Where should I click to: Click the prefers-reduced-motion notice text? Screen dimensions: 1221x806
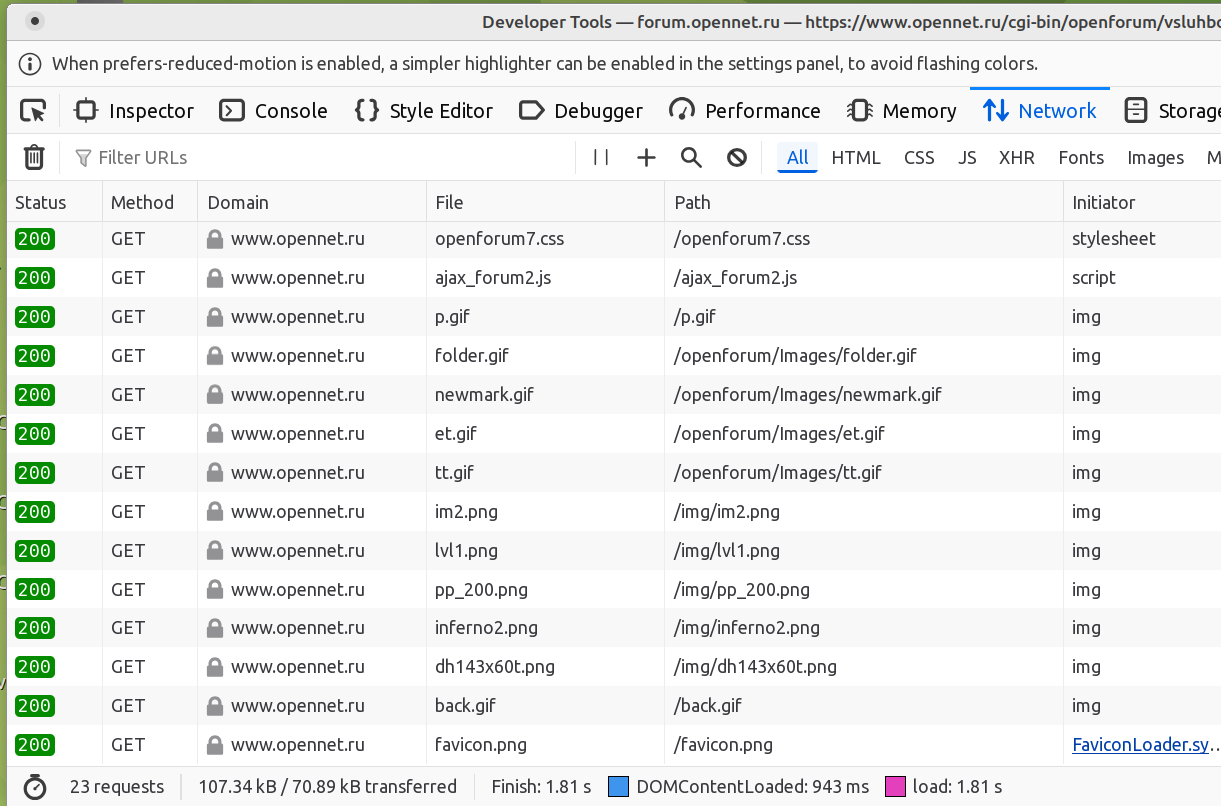tap(545, 64)
